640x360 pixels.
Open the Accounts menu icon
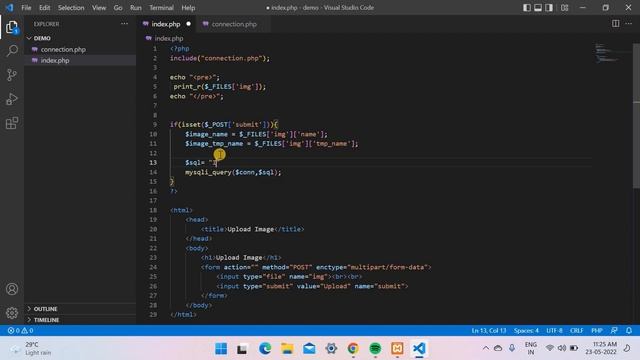click(12, 289)
